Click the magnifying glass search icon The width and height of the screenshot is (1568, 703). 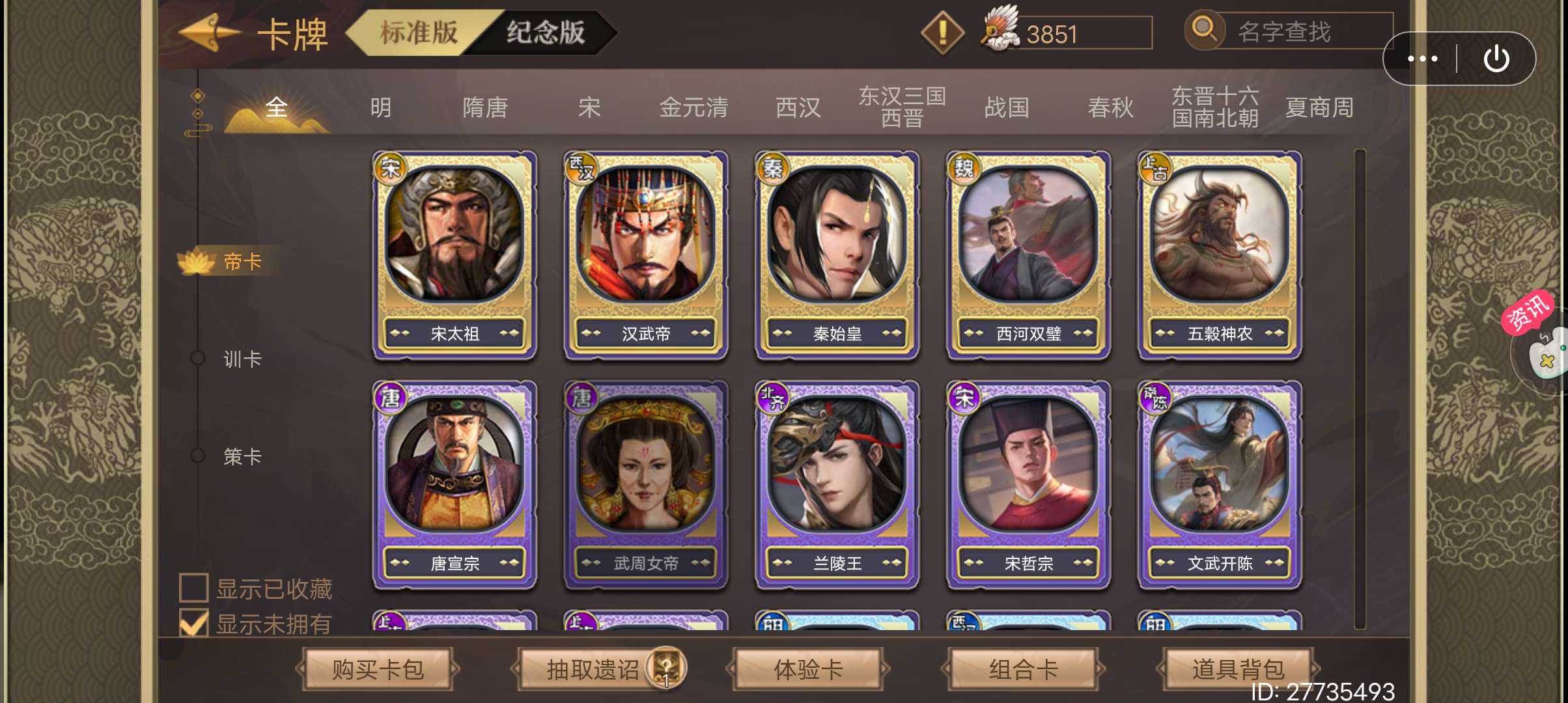(x=1203, y=30)
